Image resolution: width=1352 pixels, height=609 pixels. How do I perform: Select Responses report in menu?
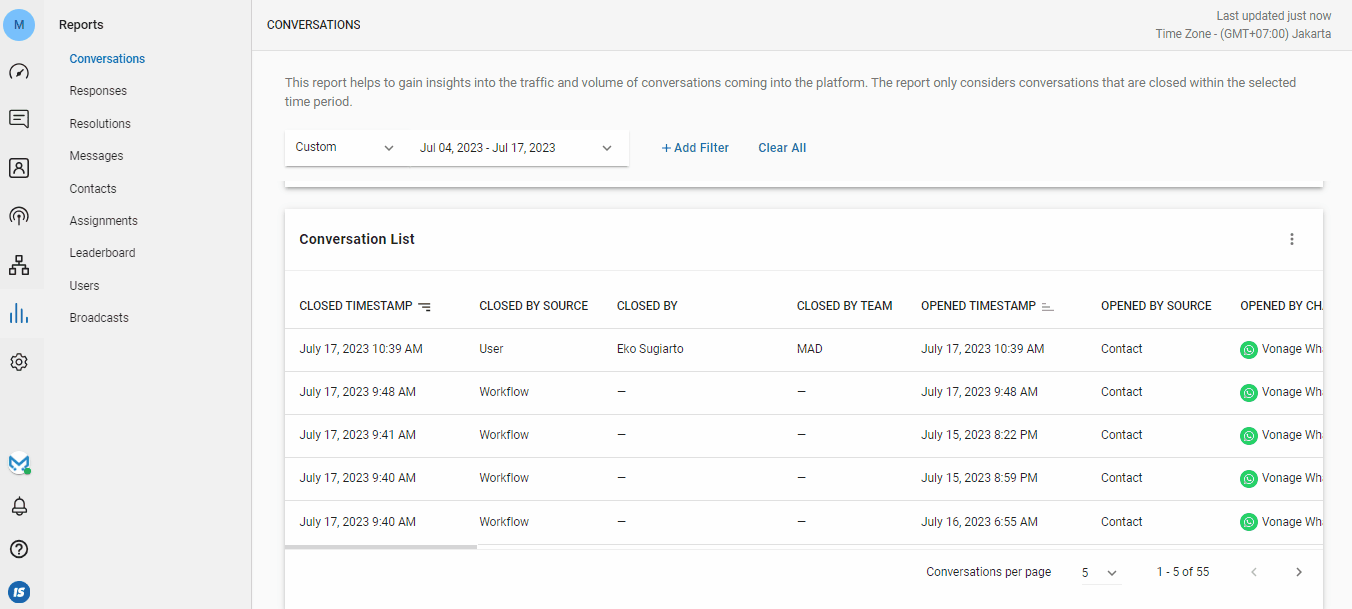tap(98, 91)
